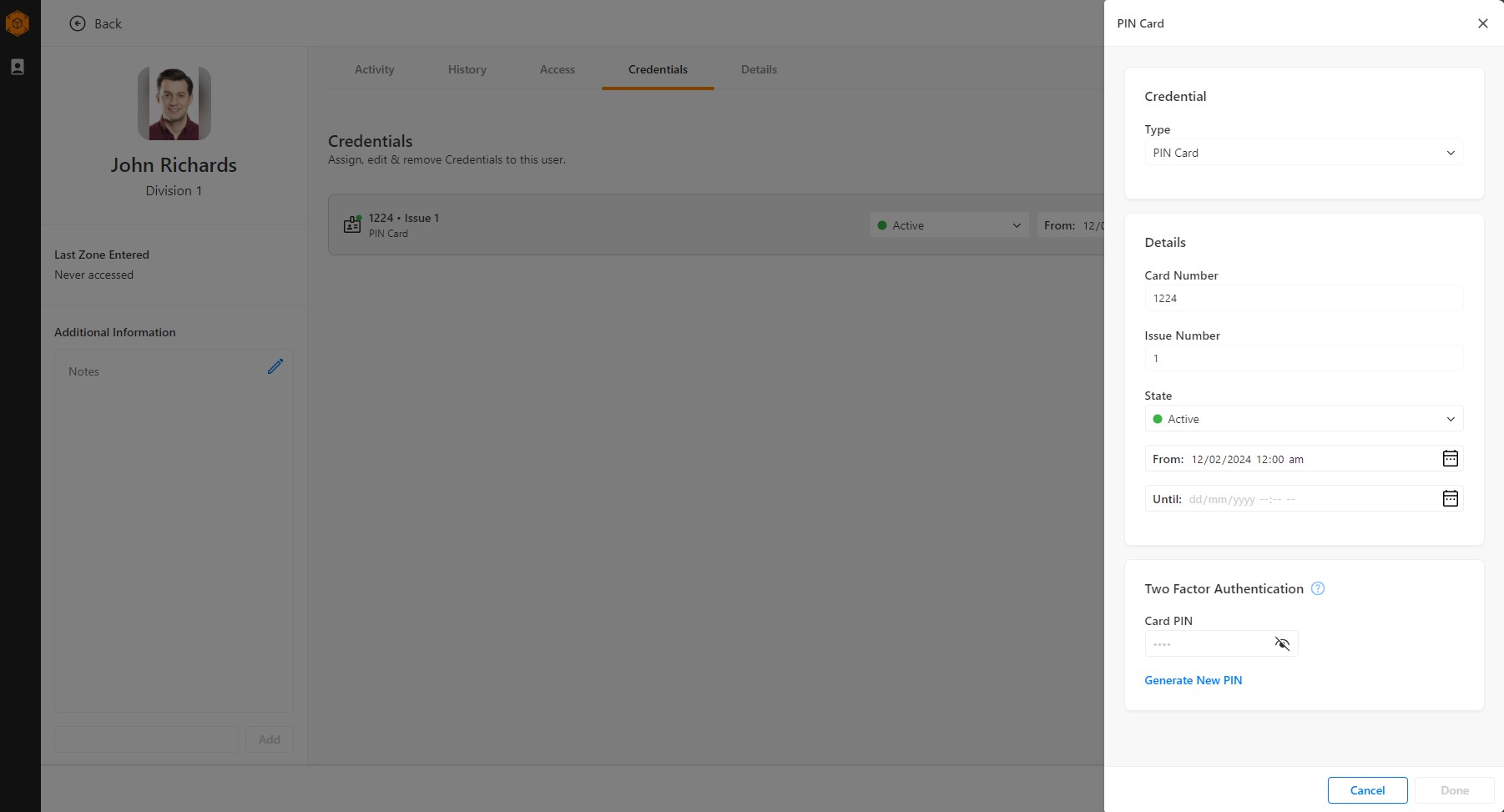Switch to the Activity tab

[x=374, y=69]
